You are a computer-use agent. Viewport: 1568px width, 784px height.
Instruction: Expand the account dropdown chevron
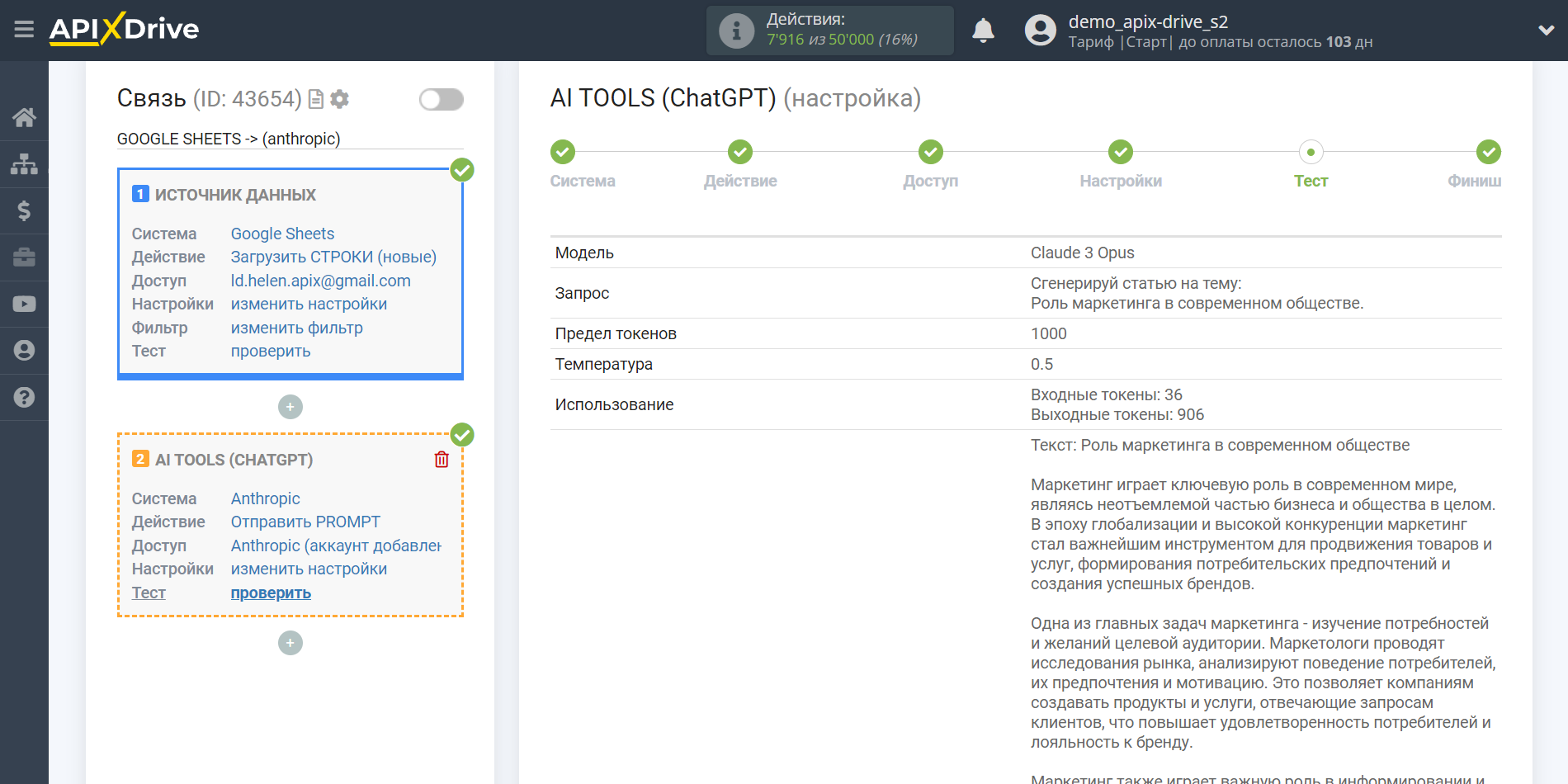(1547, 31)
